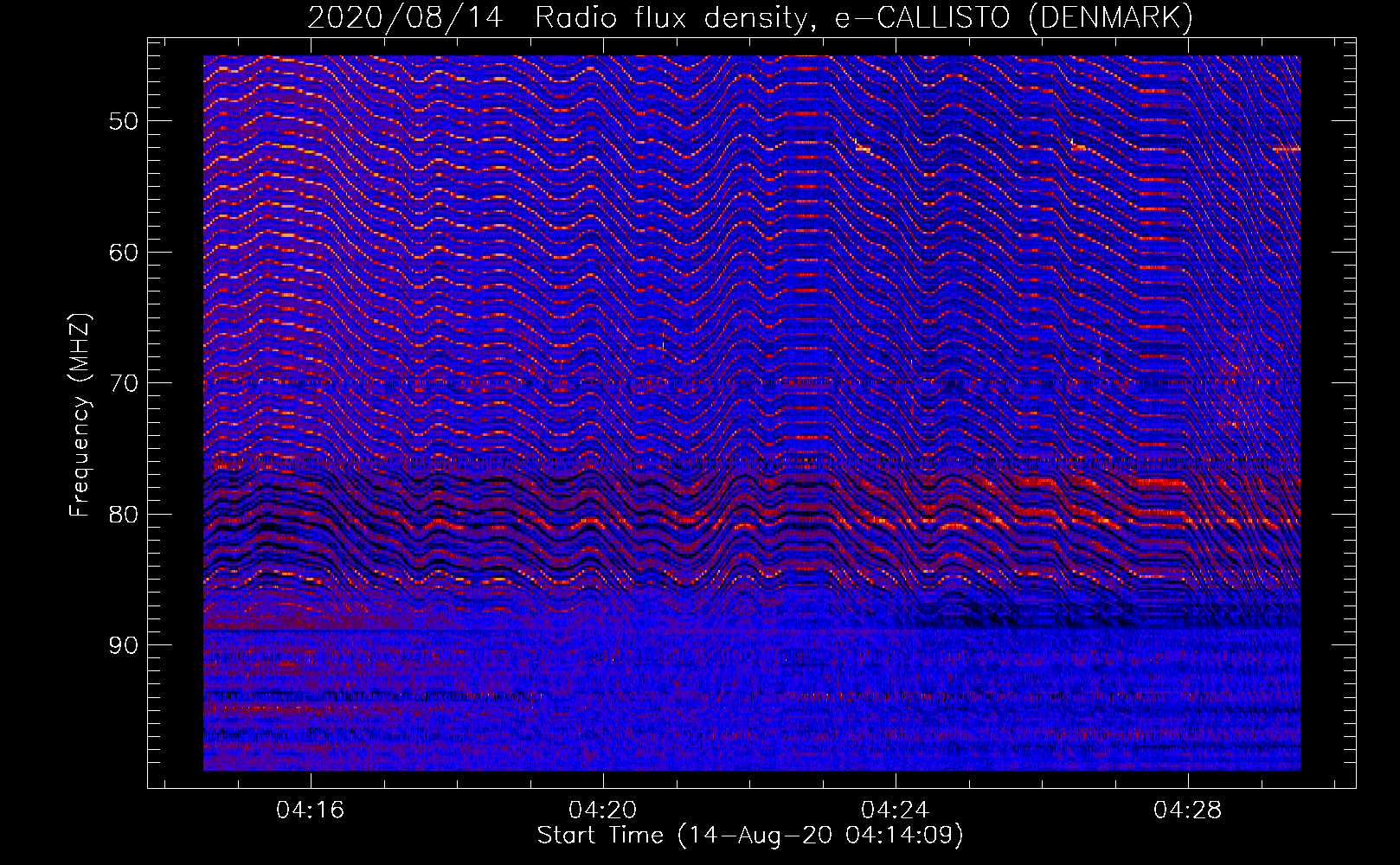Click the 04:24 time tick label
The width and height of the screenshot is (1400, 865).
(895, 811)
